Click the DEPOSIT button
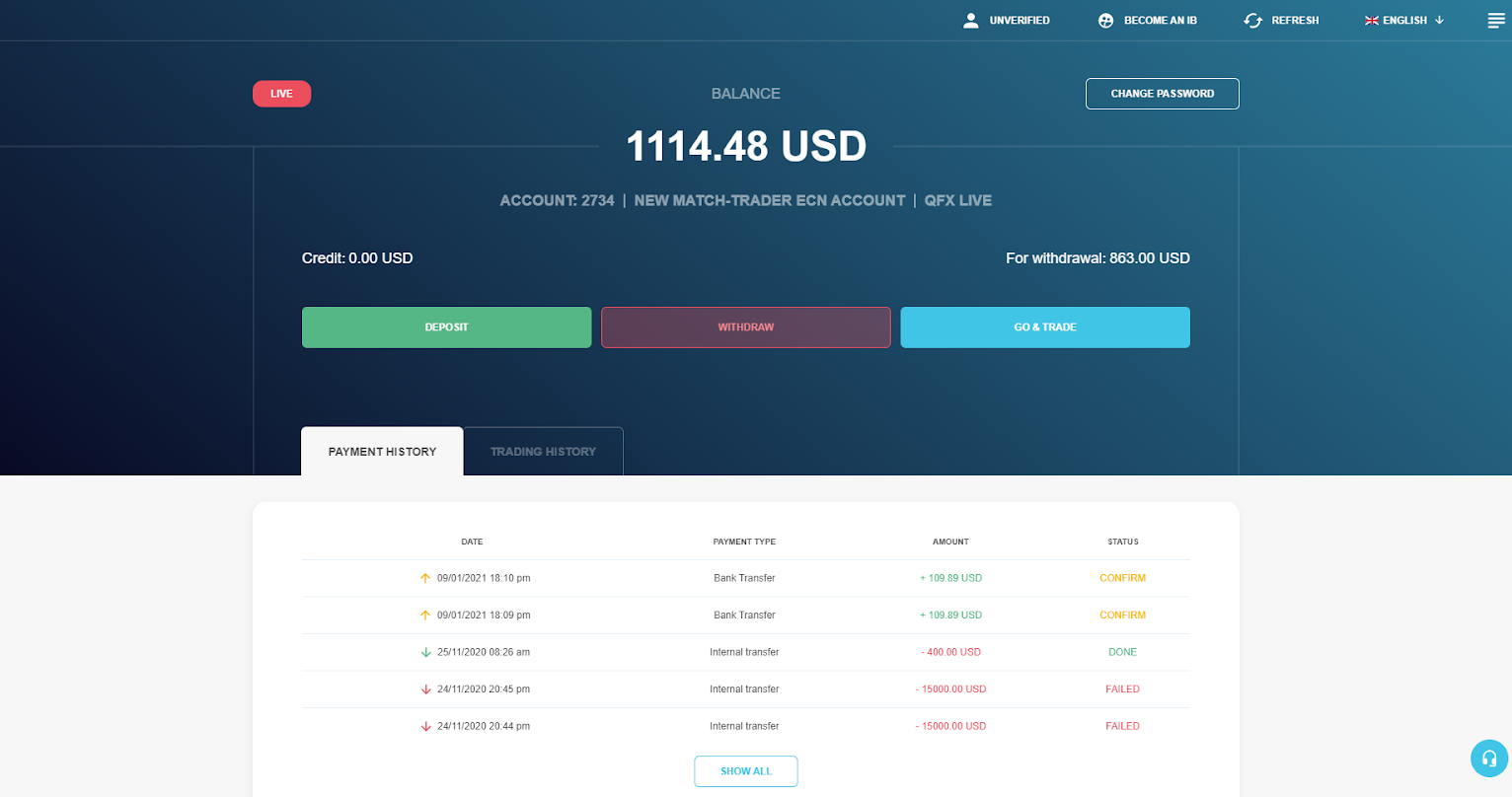 coord(446,326)
